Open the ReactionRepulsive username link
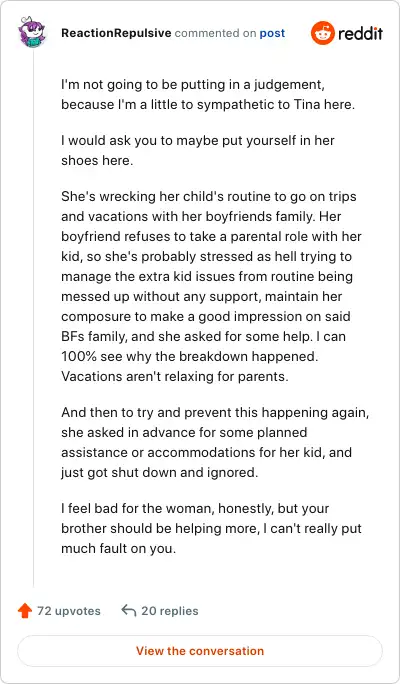400x684 pixels. [x=116, y=33]
